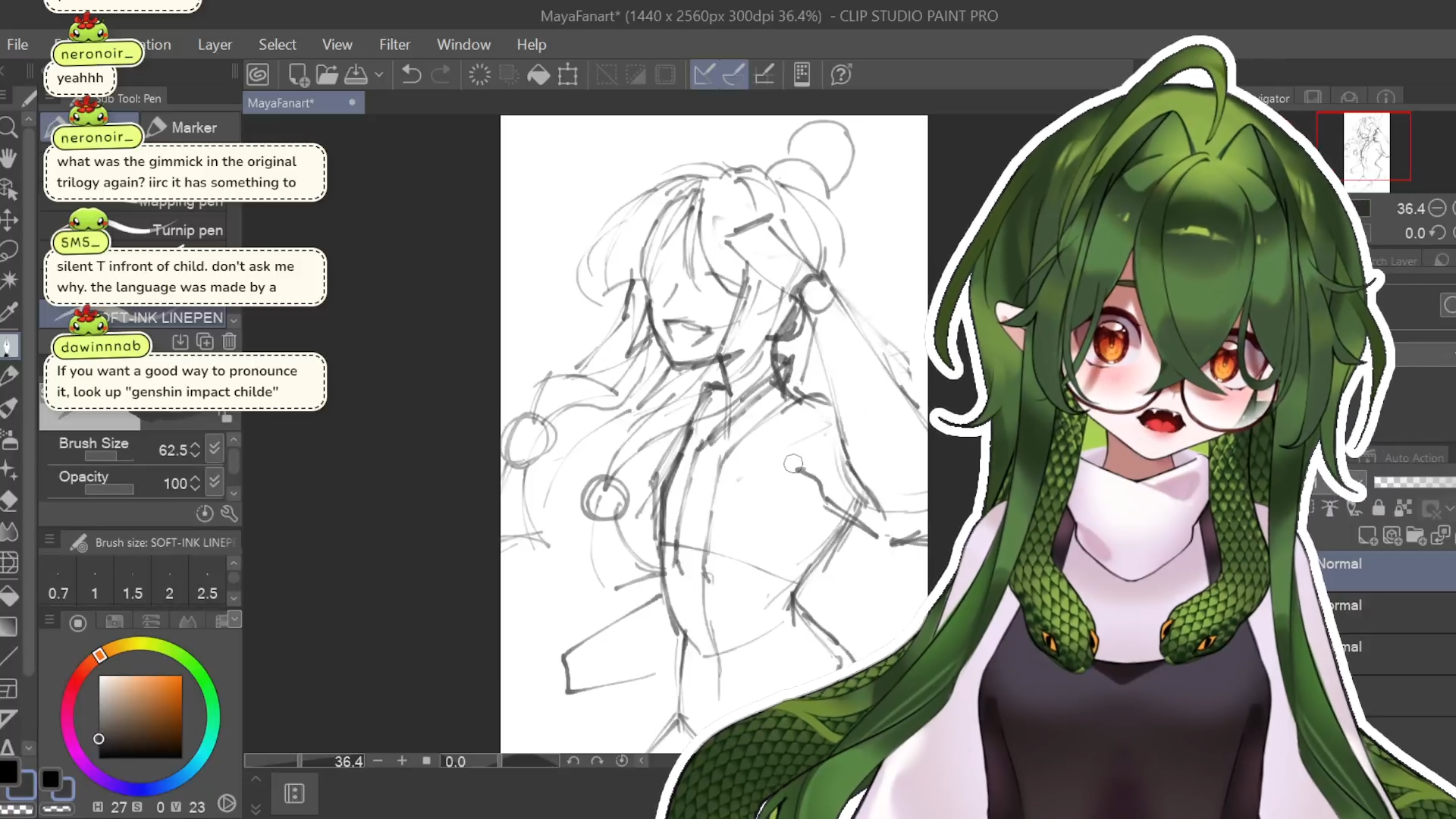Screen dimensions: 1456x819
Task: Redo with the forward arrow icon
Action: coord(441,74)
